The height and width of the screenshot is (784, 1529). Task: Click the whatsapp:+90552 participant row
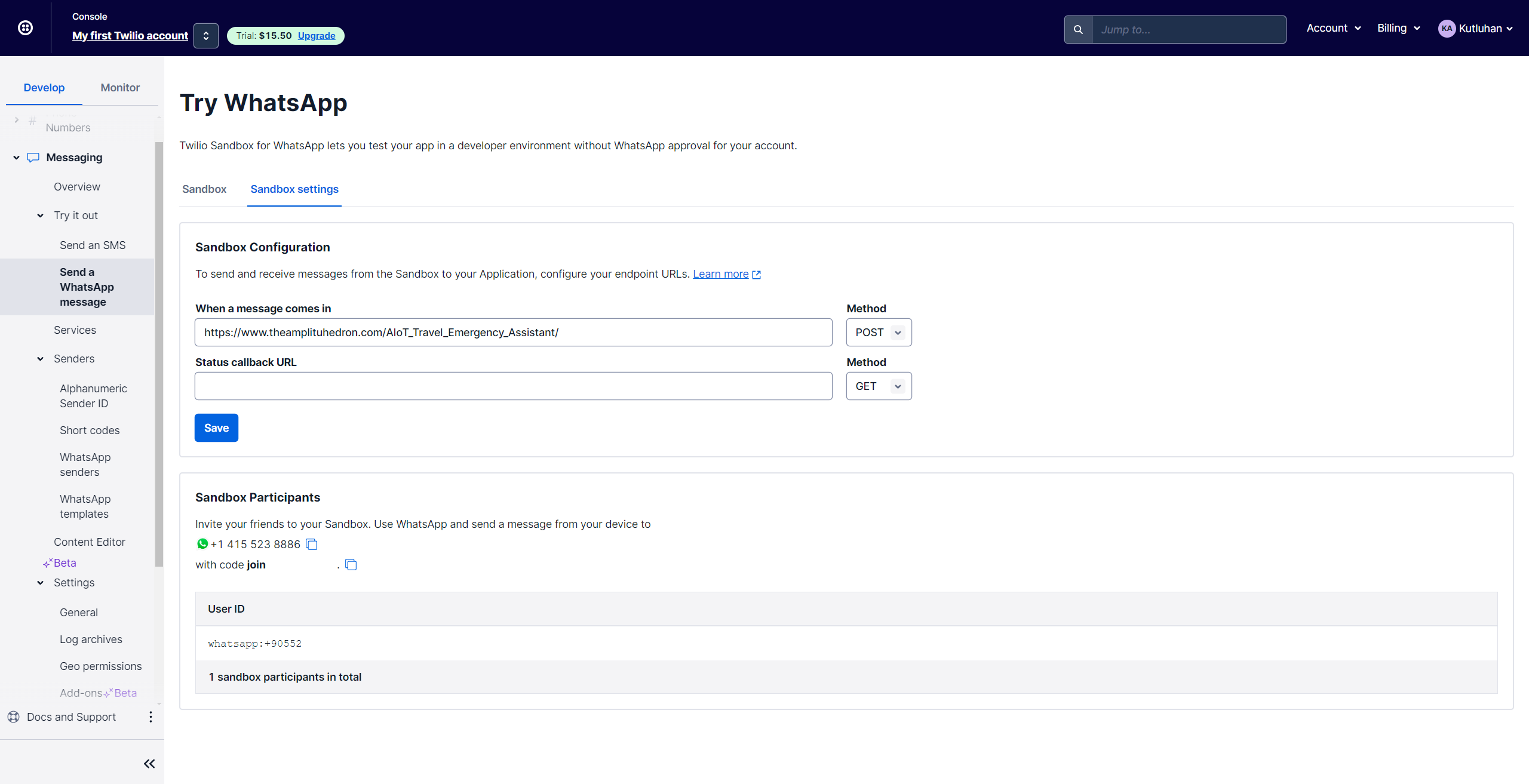coord(846,644)
